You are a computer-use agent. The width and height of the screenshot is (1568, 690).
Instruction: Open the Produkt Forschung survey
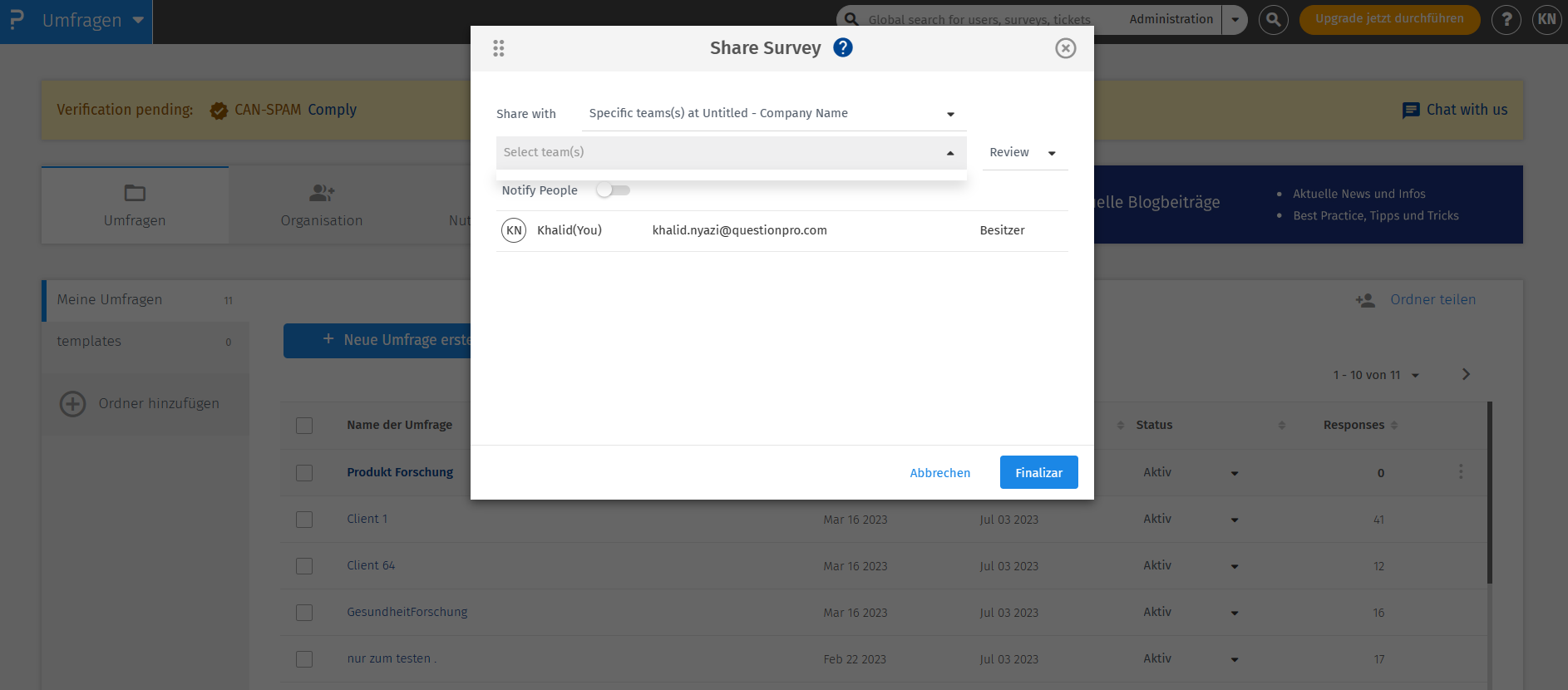400,472
